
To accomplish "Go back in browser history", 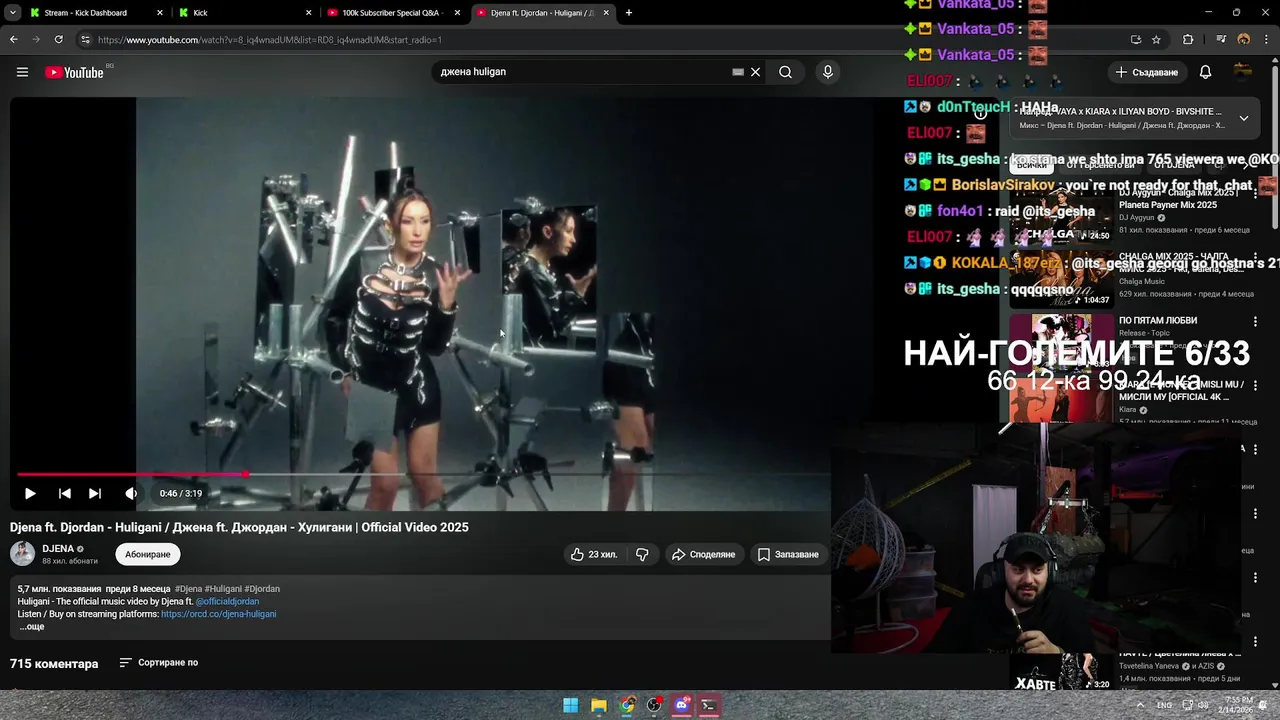I will point(13,40).
